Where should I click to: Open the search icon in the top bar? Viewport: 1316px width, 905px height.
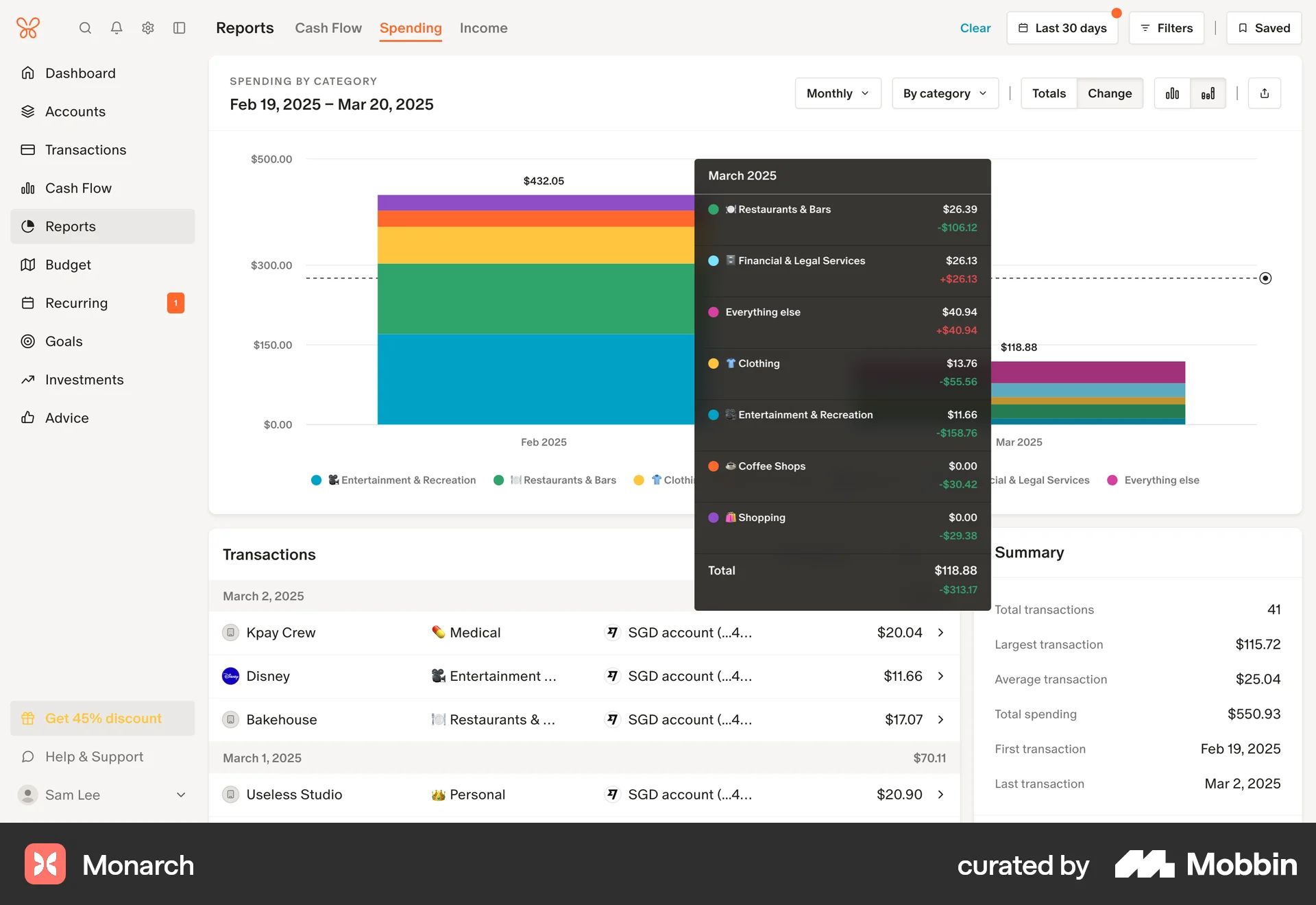[85, 28]
